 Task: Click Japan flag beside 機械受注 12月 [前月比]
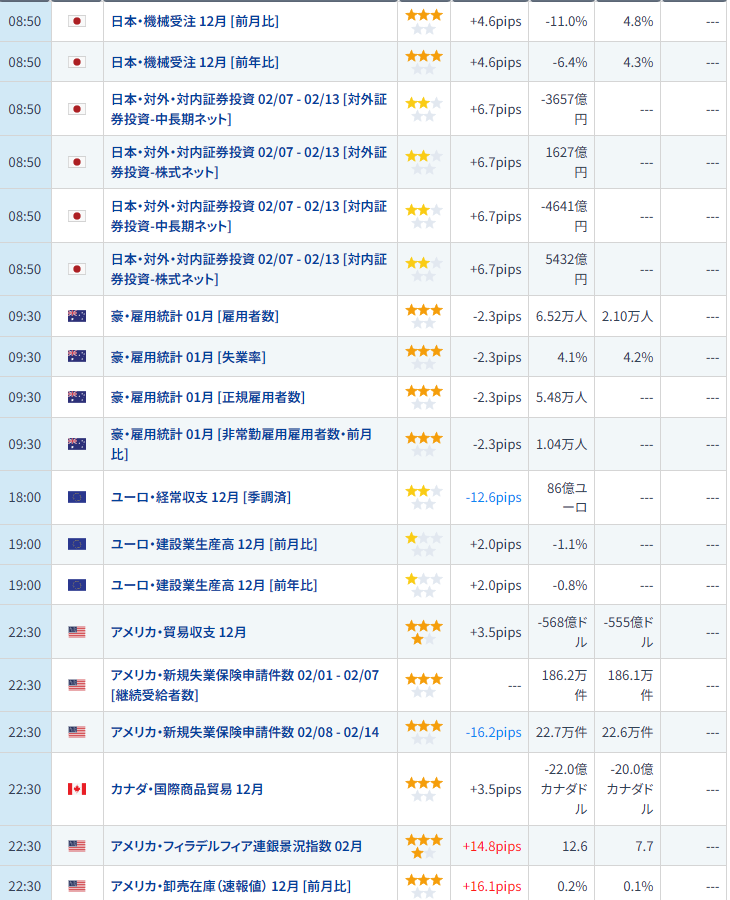(x=77, y=21)
